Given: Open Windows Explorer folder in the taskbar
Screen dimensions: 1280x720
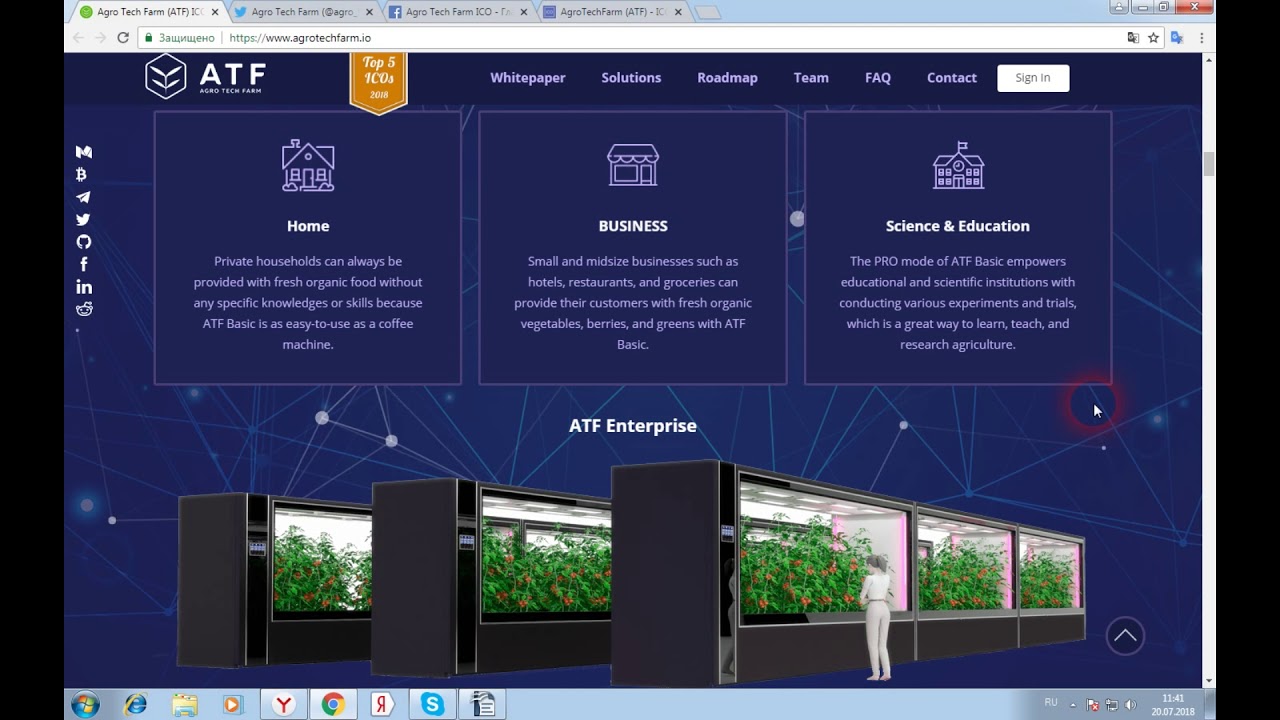Looking at the screenshot, I should 185,704.
